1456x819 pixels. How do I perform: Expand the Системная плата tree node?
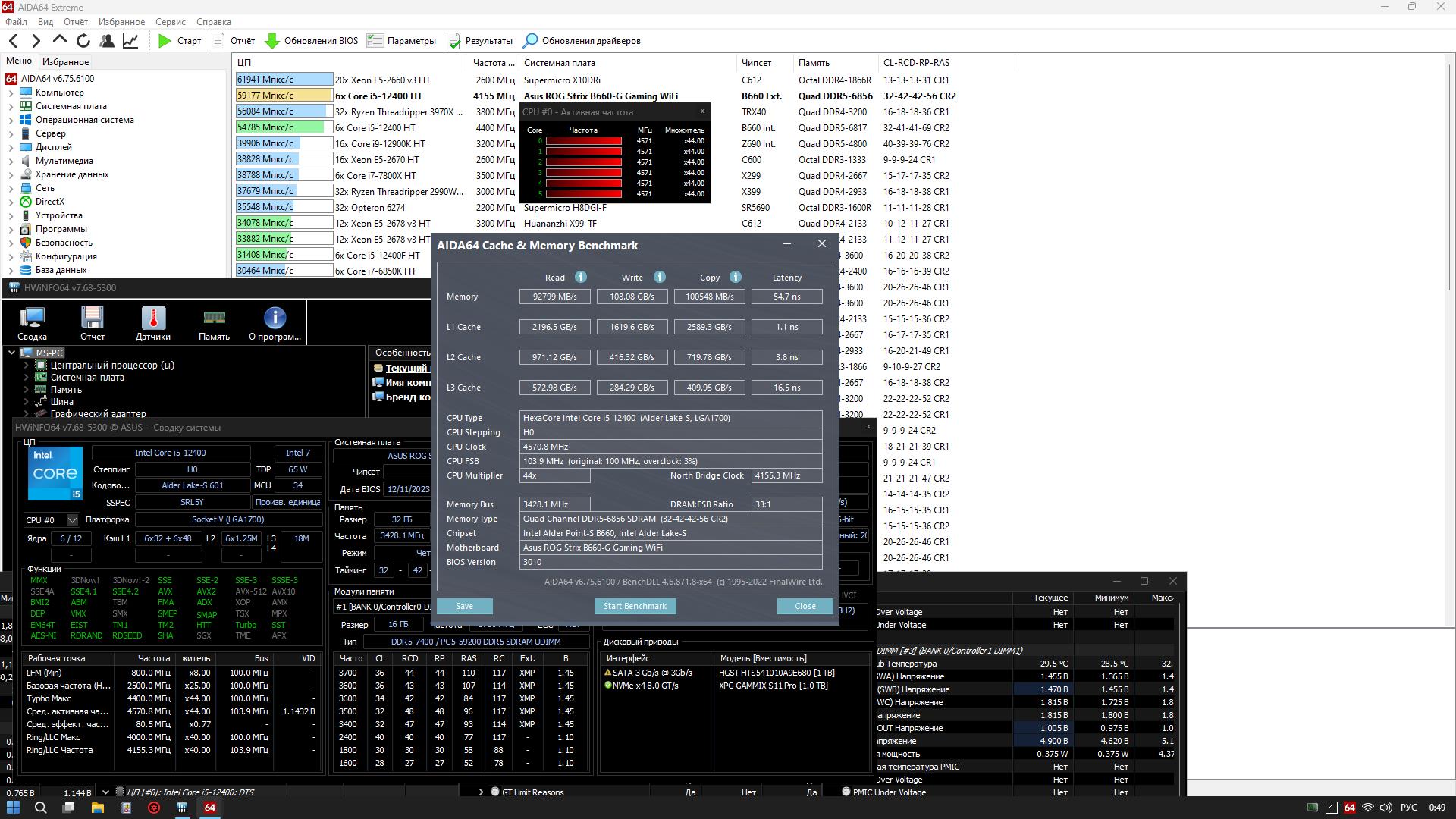(x=11, y=107)
